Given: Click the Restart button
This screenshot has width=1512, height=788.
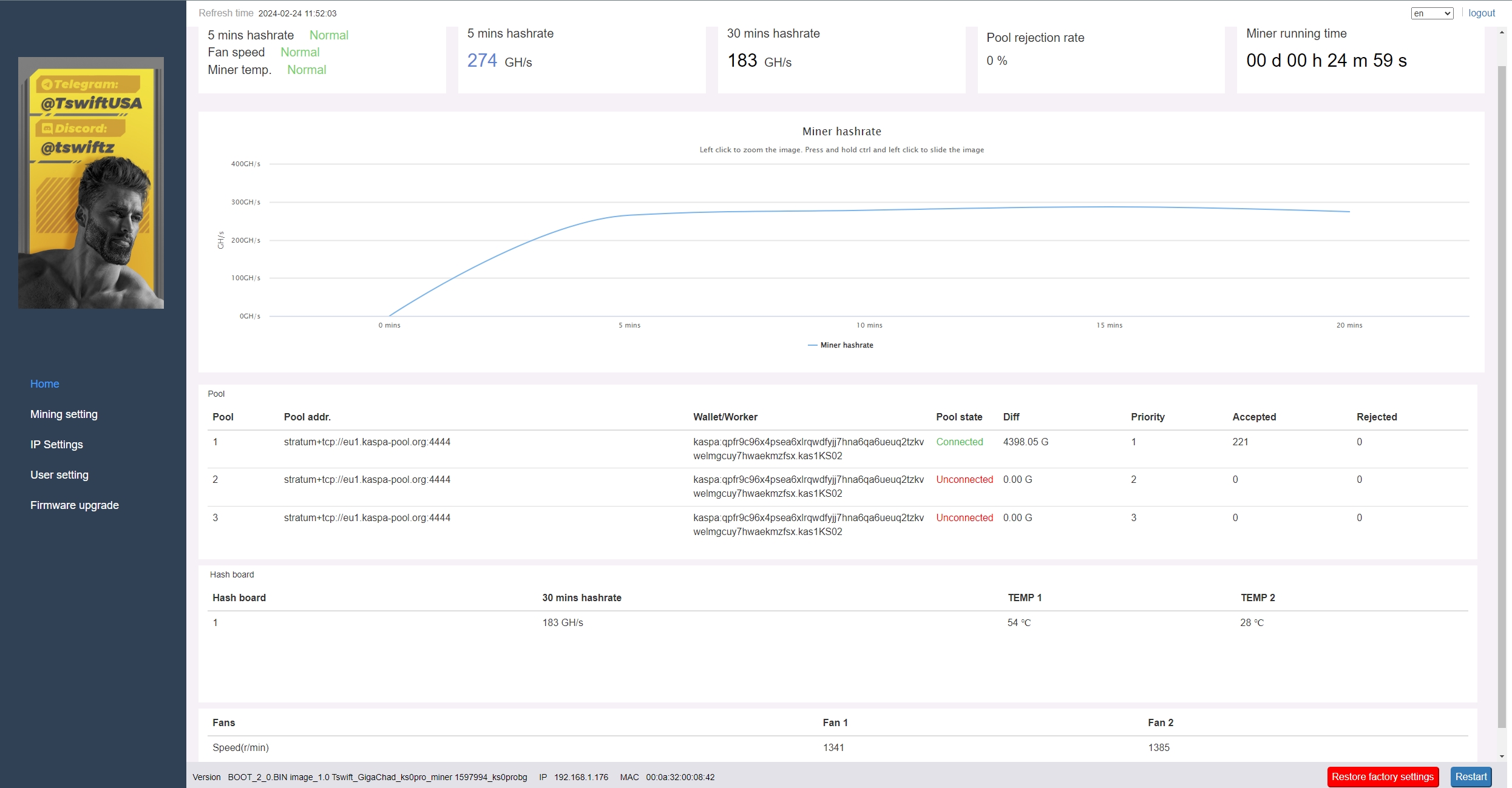Looking at the screenshot, I should coord(1470,776).
